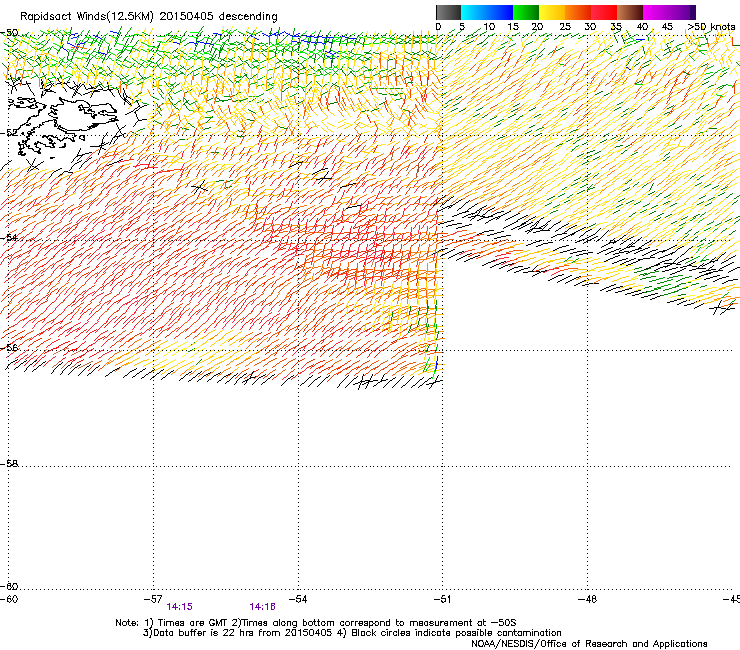This screenshot has height=650, width=740.
Task: Click the '-54' longitude axis label
Action: point(298,599)
